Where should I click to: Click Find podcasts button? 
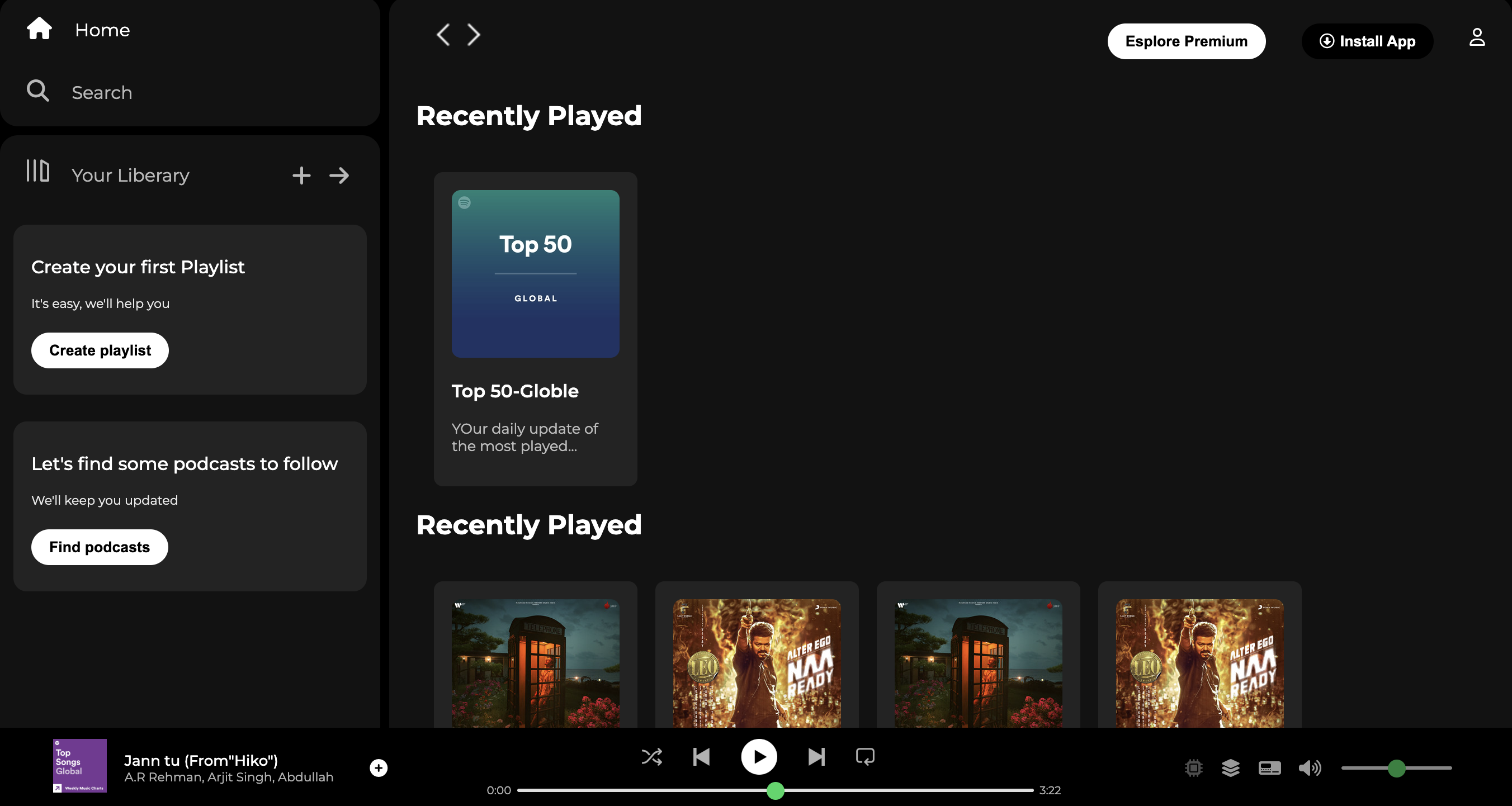pyautogui.click(x=99, y=547)
